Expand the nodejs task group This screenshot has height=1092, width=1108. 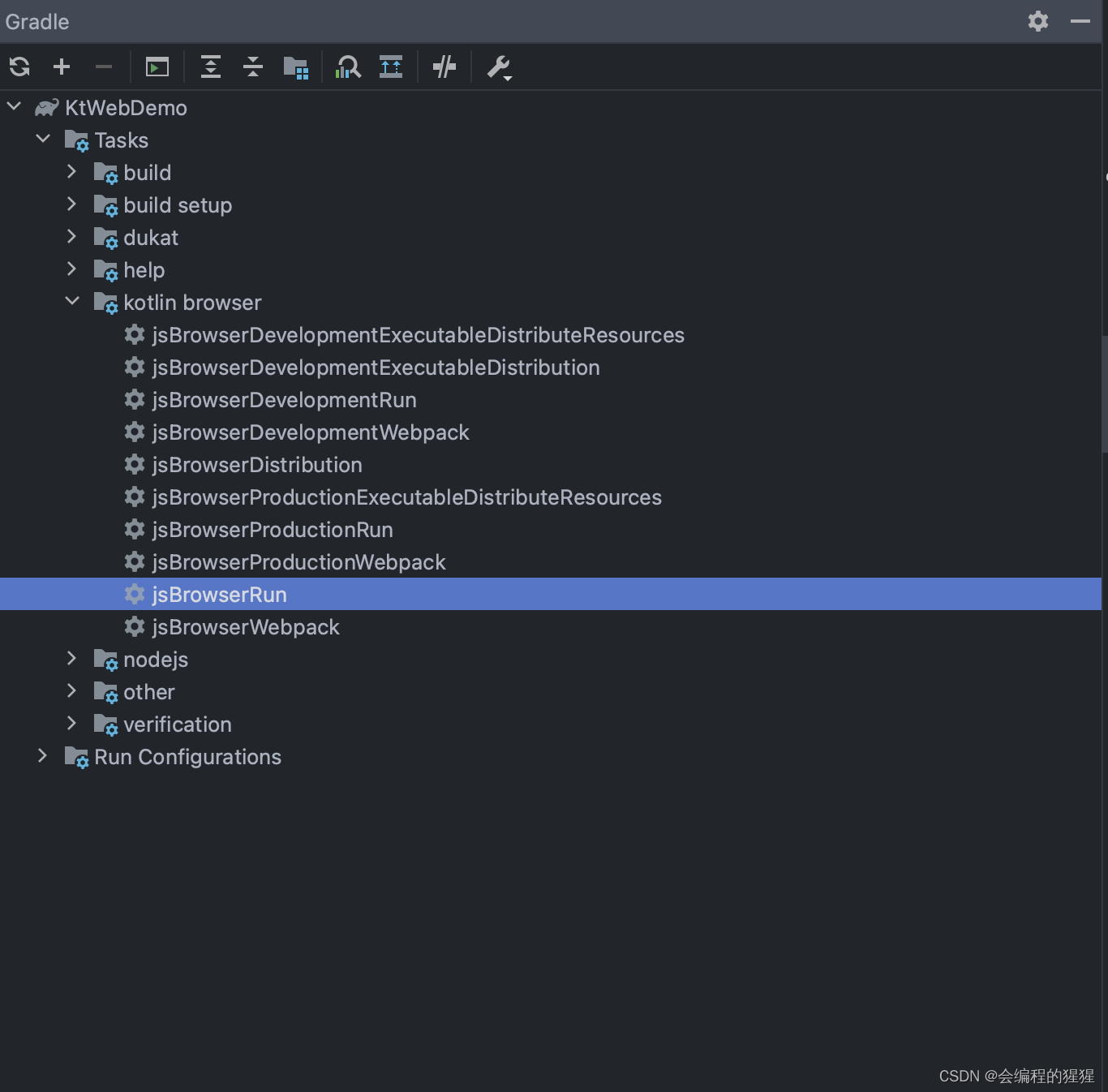coord(71,658)
